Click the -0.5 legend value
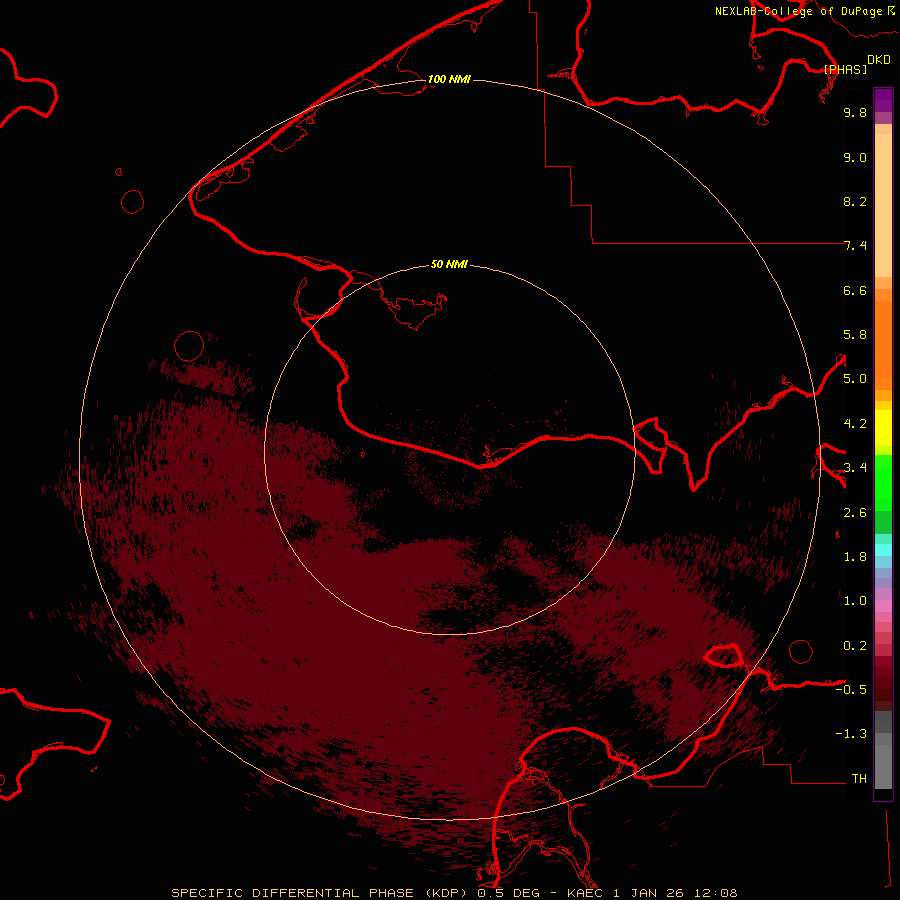The height and width of the screenshot is (900, 900). click(x=851, y=689)
